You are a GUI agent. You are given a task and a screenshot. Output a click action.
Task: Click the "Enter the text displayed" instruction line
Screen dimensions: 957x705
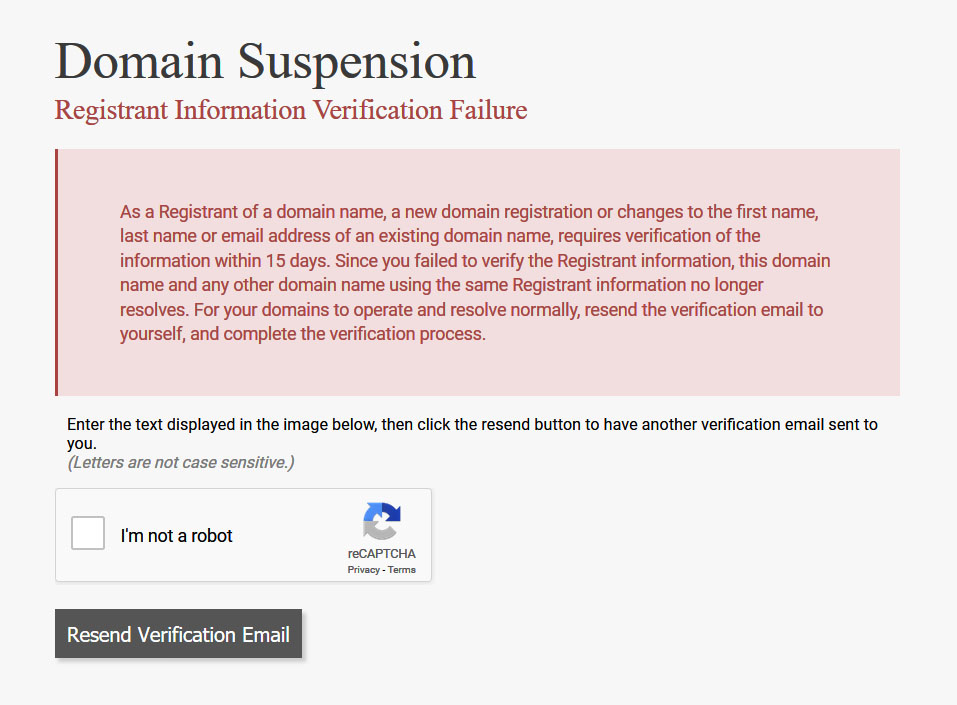[x=472, y=425]
